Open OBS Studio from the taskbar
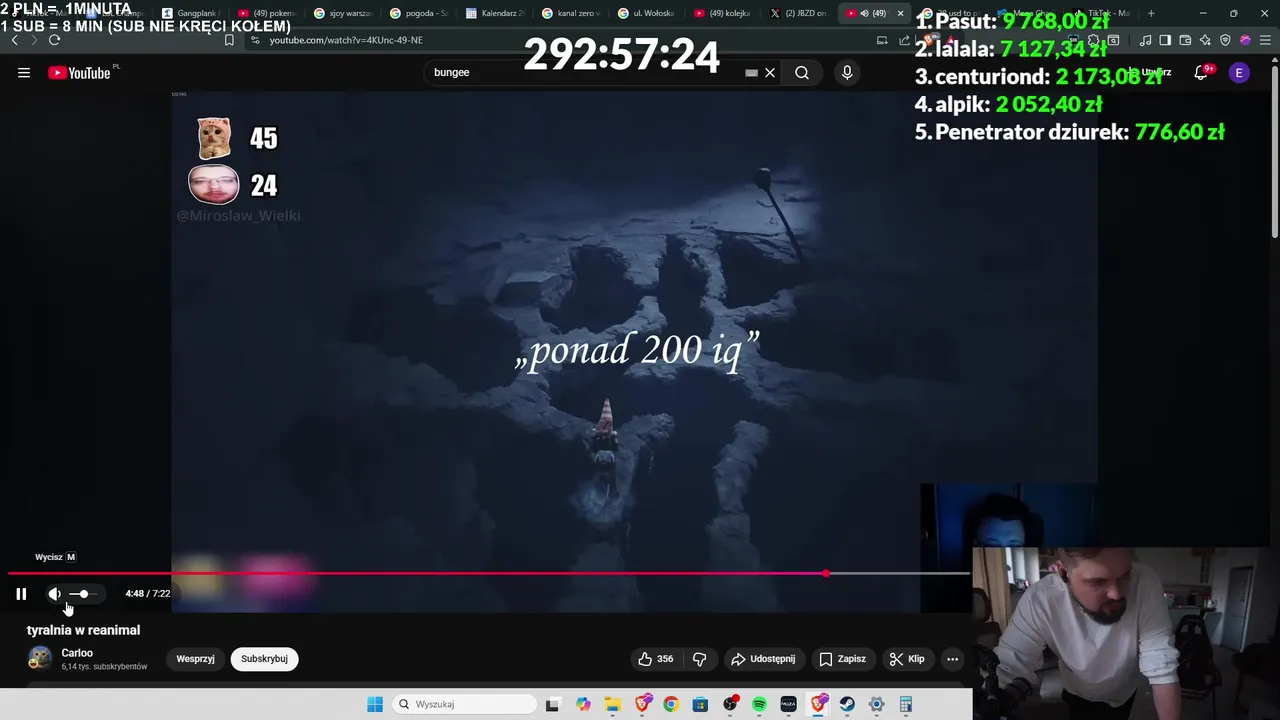Viewport: 1280px width, 720px height. [x=730, y=704]
